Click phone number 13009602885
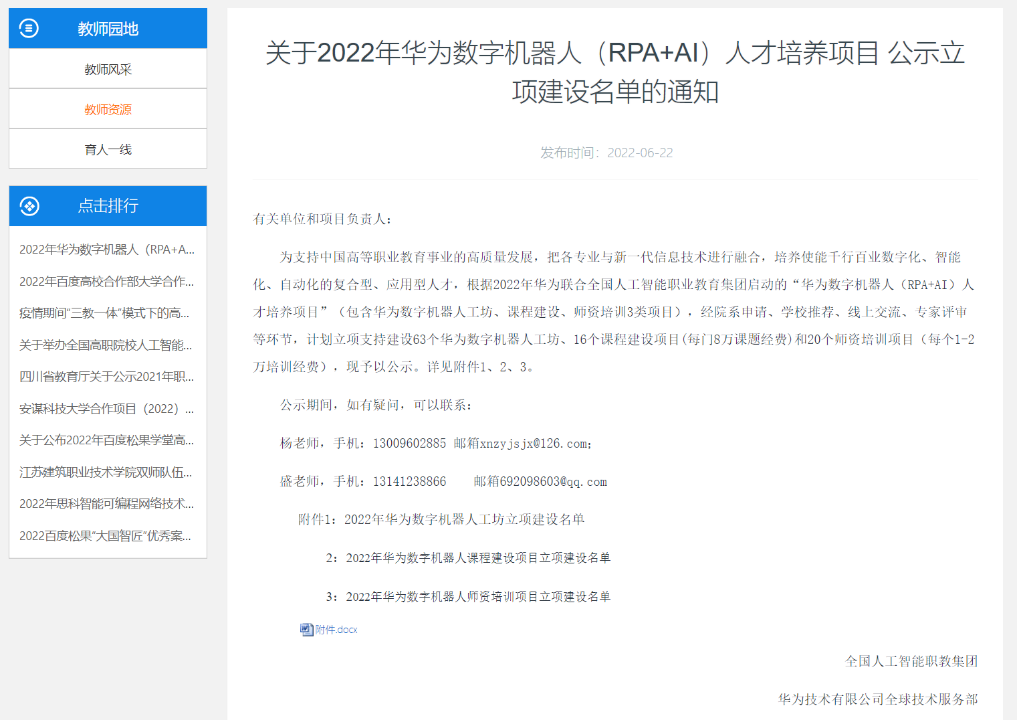This screenshot has height=720, width=1017. pos(409,444)
